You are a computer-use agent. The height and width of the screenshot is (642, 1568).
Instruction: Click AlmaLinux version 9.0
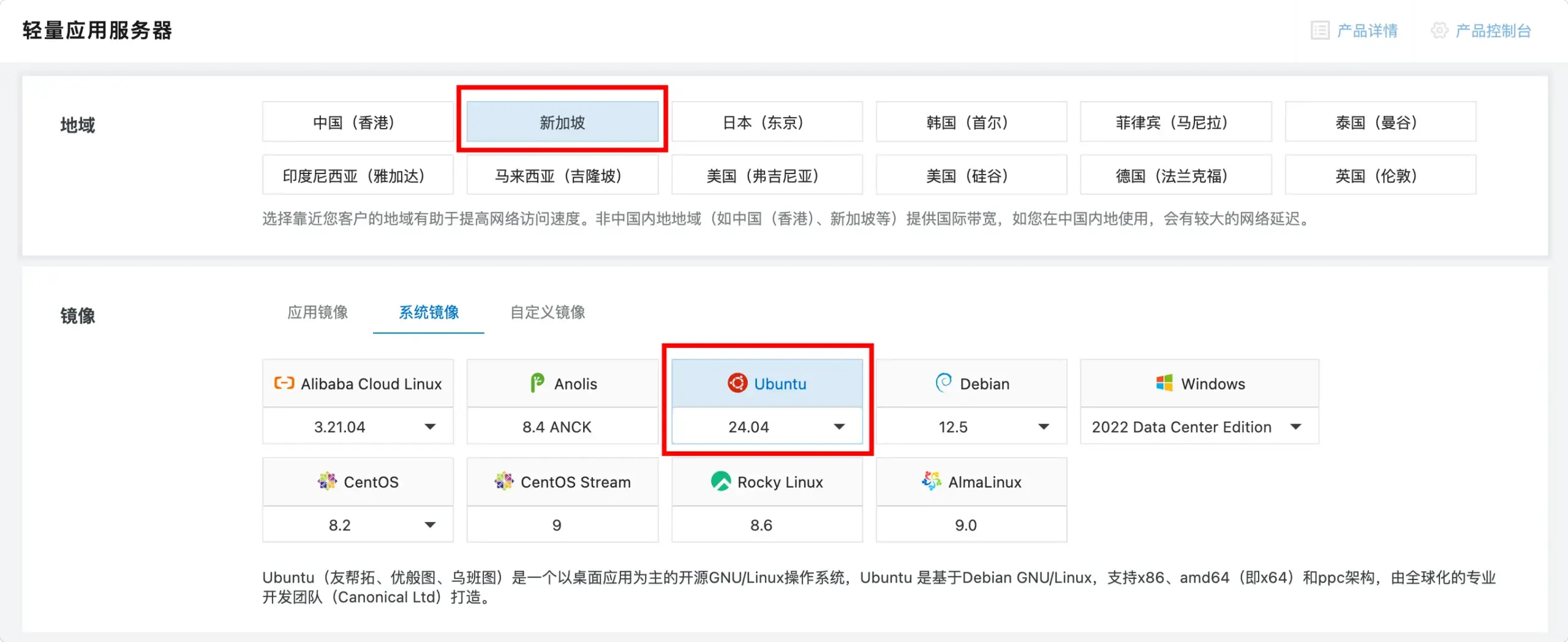[x=971, y=524]
